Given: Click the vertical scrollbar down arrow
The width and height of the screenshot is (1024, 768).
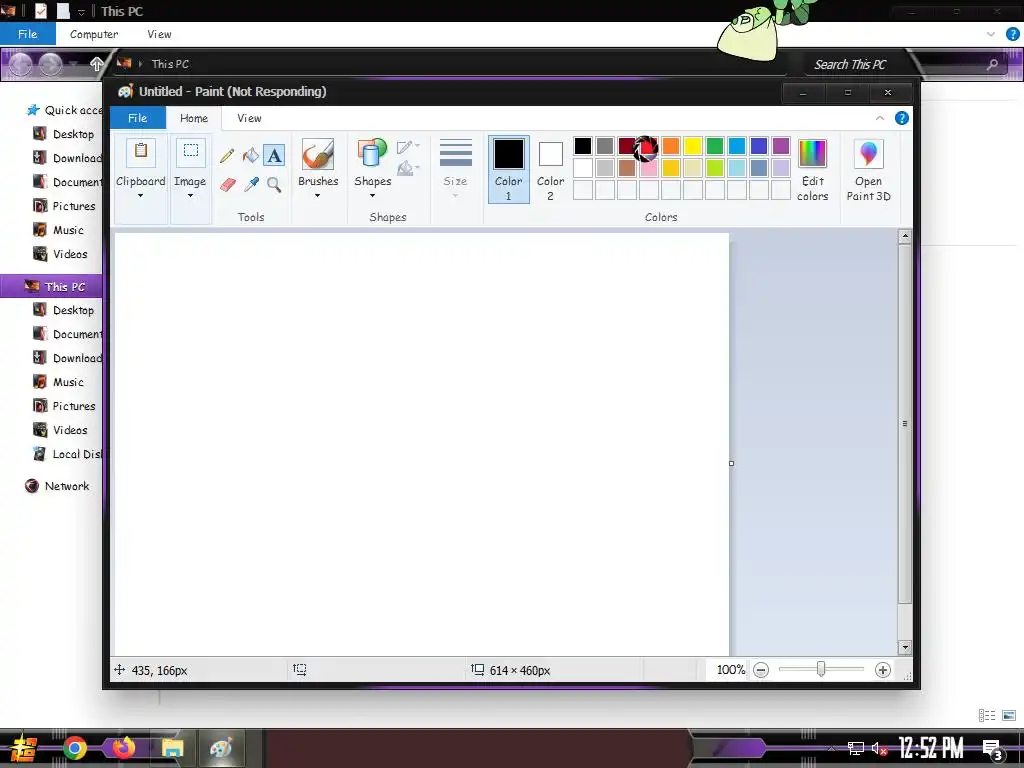Looking at the screenshot, I should [904, 648].
